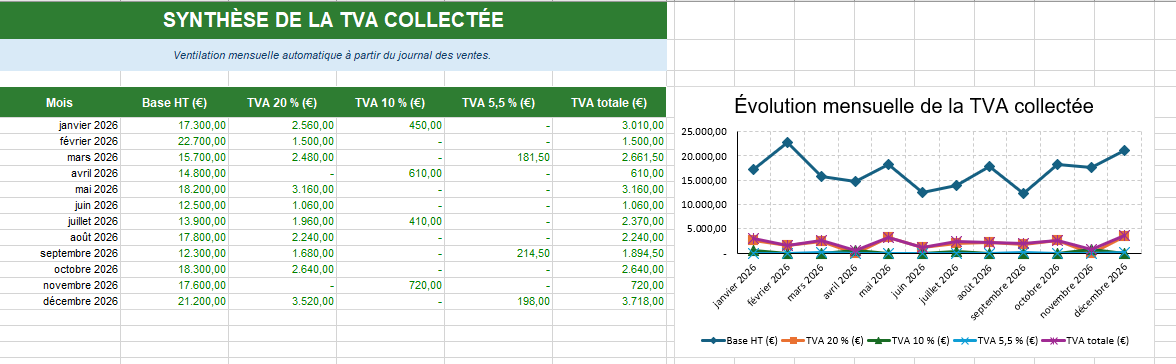Select Base HT value 12.500,00
1176x364 pixels.
click(174, 205)
